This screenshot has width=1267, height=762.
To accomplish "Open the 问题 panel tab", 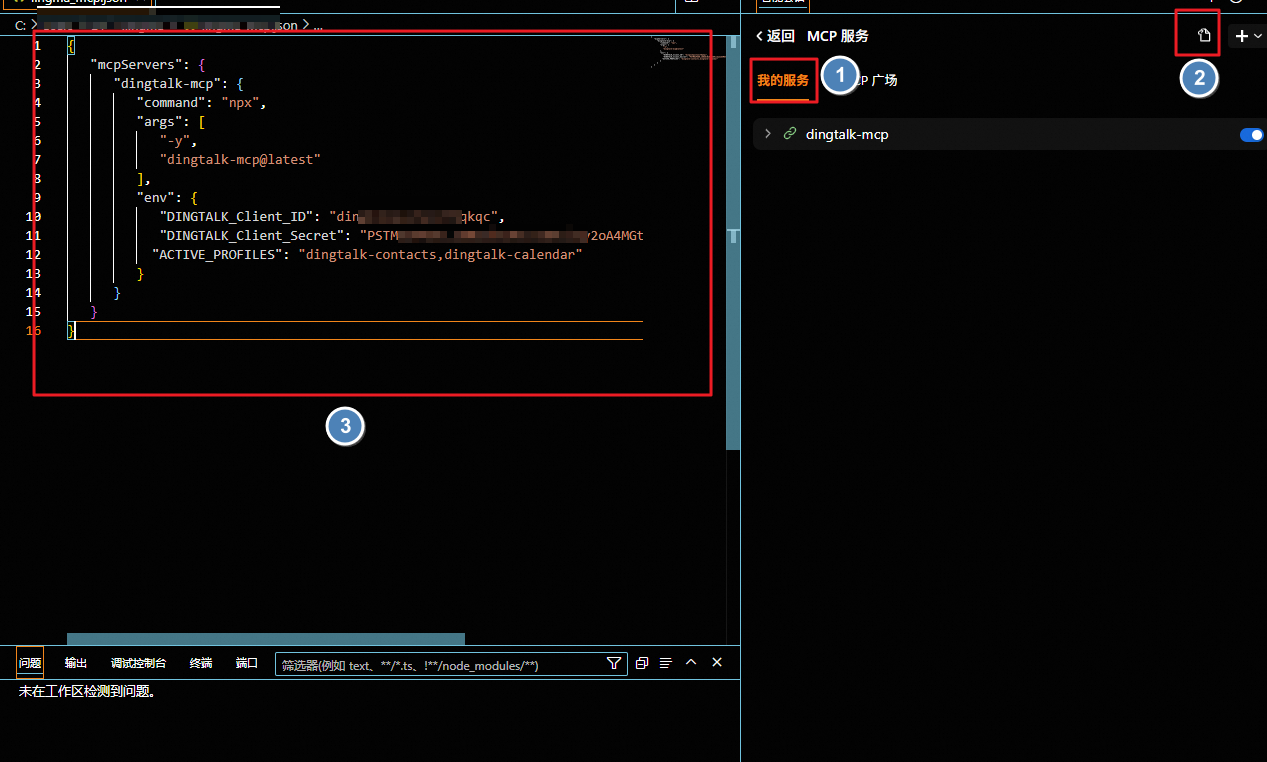I will (x=30, y=663).
